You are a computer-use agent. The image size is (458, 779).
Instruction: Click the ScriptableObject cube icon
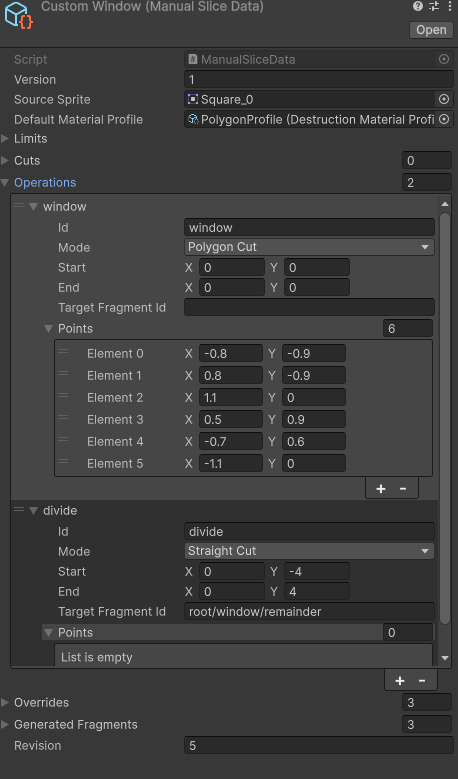click(18, 15)
